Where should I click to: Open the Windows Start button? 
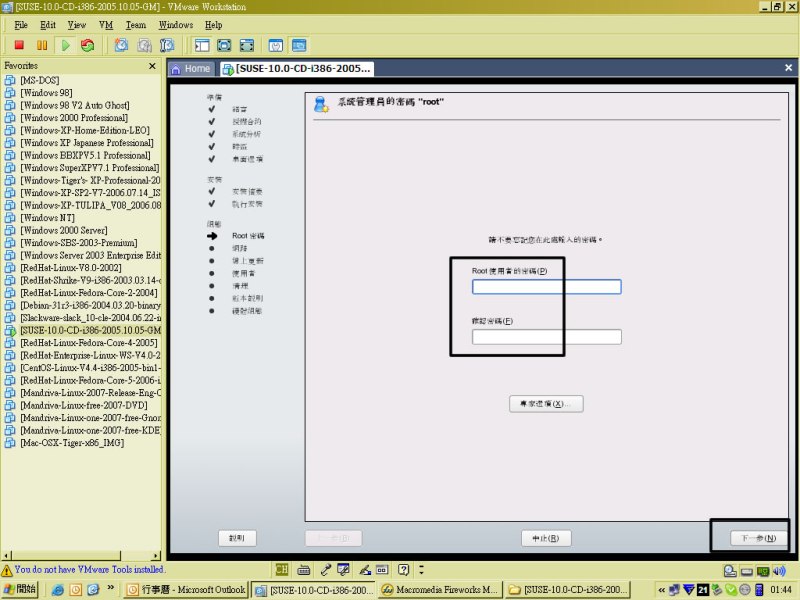pyautogui.click(x=20, y=590)
